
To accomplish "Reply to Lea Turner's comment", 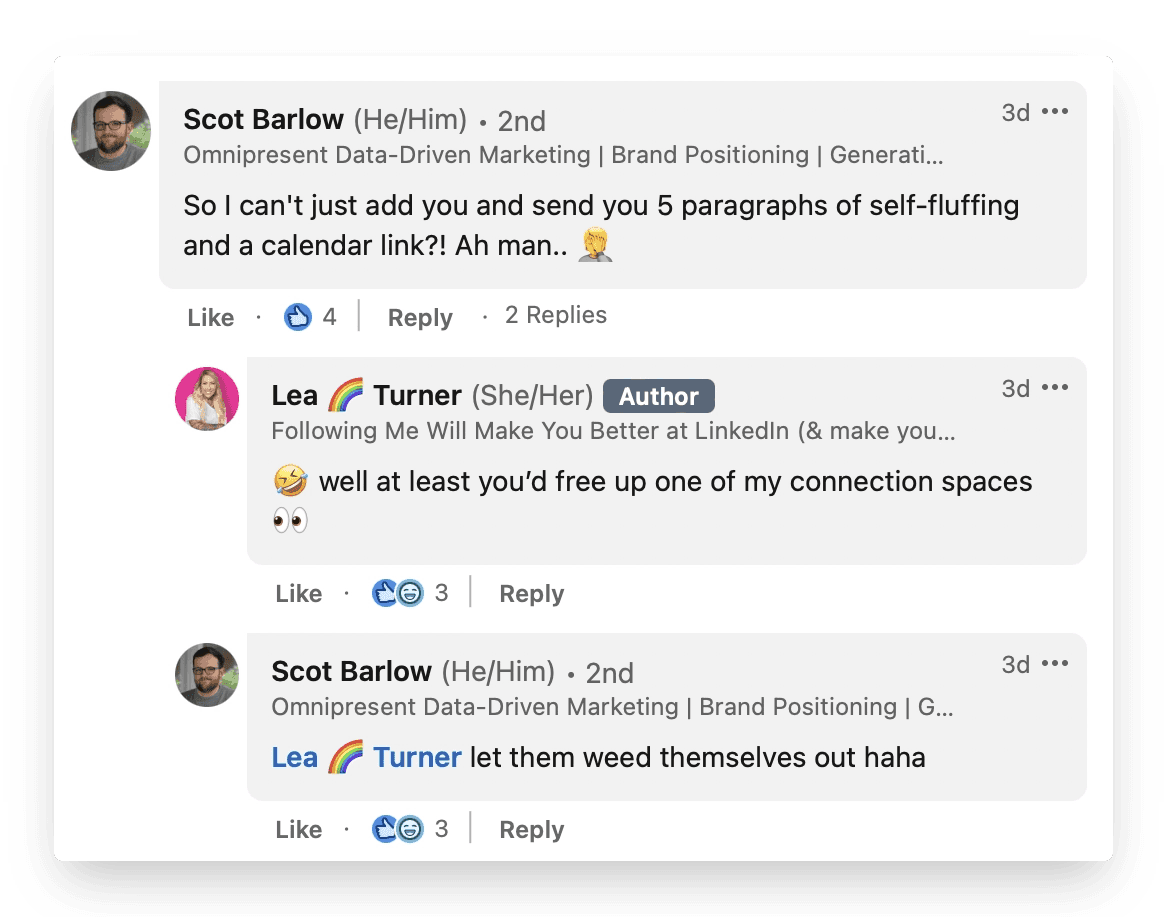I will [531, 594].
